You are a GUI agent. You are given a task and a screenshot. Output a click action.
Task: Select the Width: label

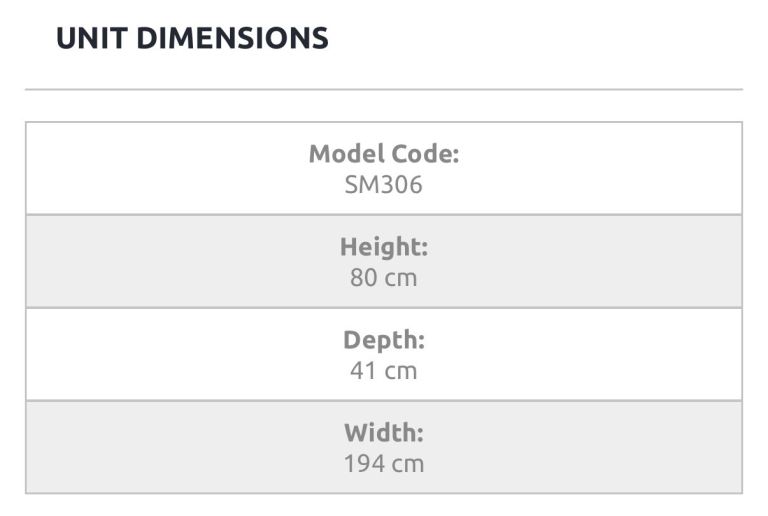(x=384, y=433)
